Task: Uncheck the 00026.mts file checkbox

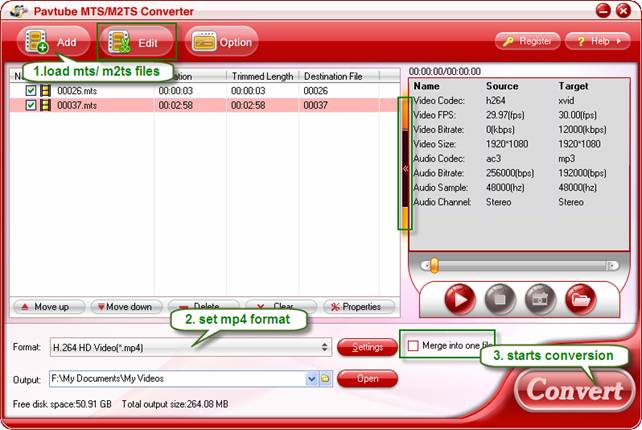Action: pyautogui.click(x=31, y=90)
